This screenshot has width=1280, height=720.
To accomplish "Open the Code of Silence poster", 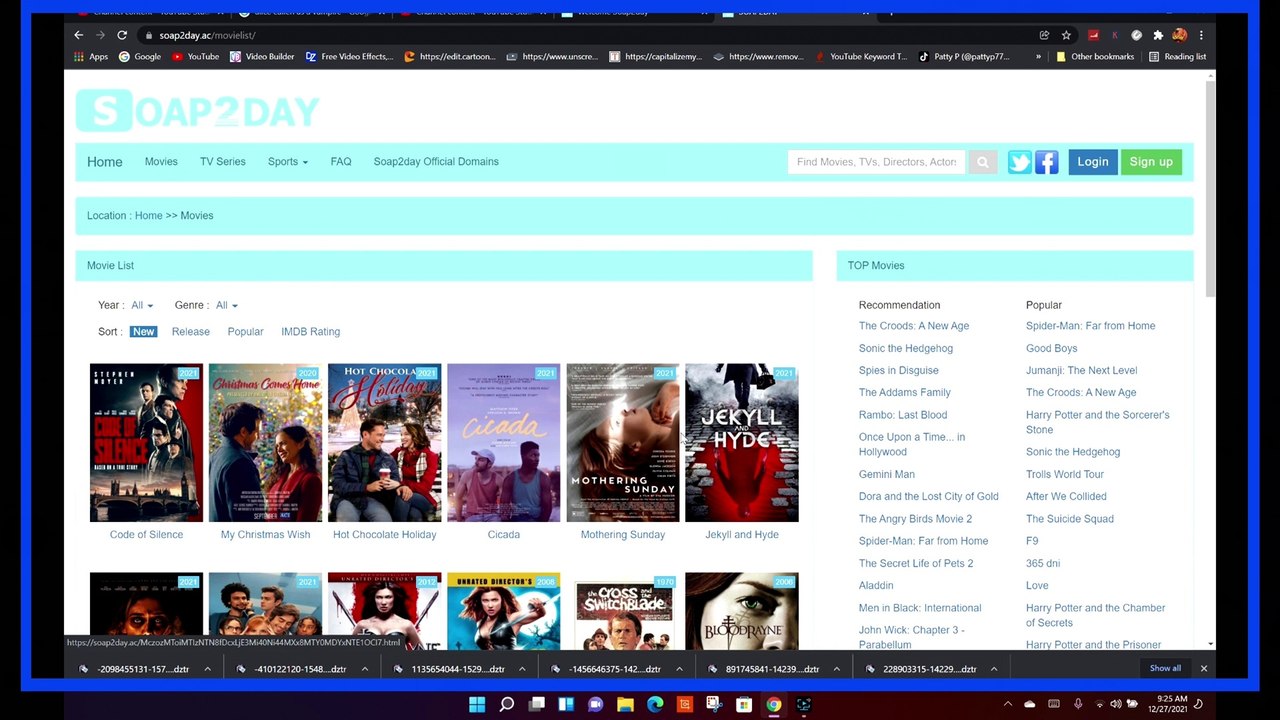I will pyautogui.click(x=146, y=443).
